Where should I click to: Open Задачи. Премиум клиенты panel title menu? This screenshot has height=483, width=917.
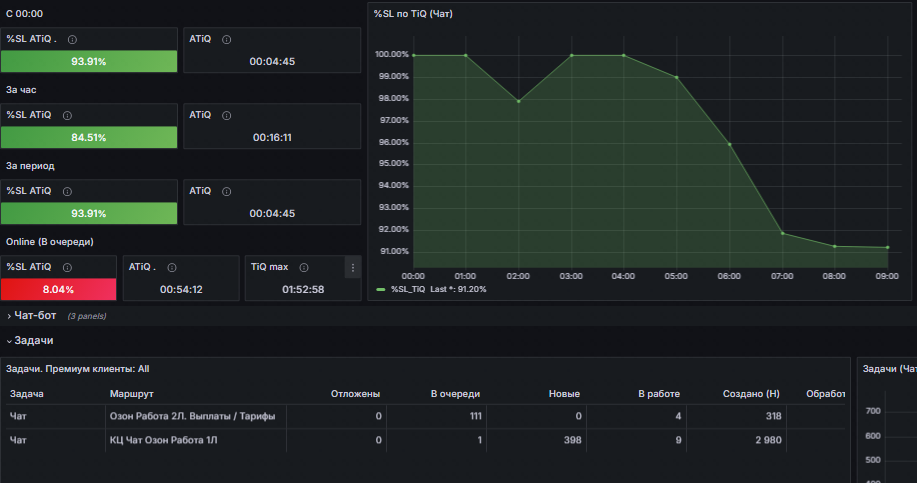(77, 369)
